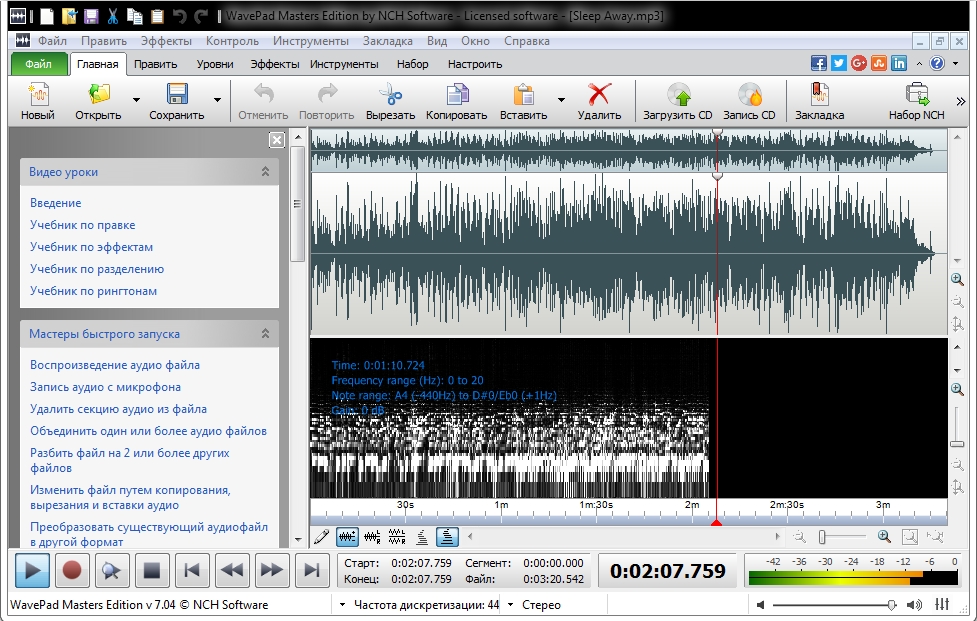Open Запись аудио с микрофона wizard

(105, 387)
